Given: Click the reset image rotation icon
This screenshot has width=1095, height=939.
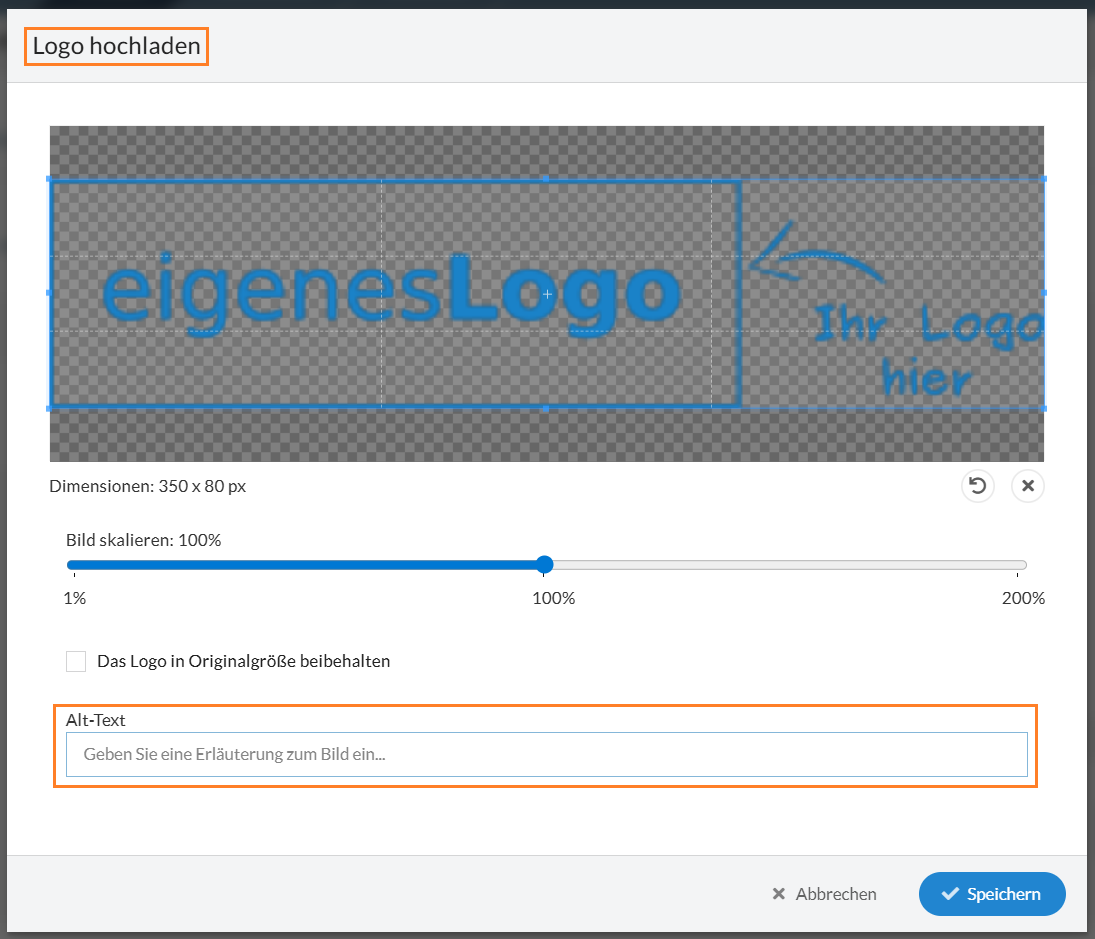Looking at the screenshot, I should 977,486.
